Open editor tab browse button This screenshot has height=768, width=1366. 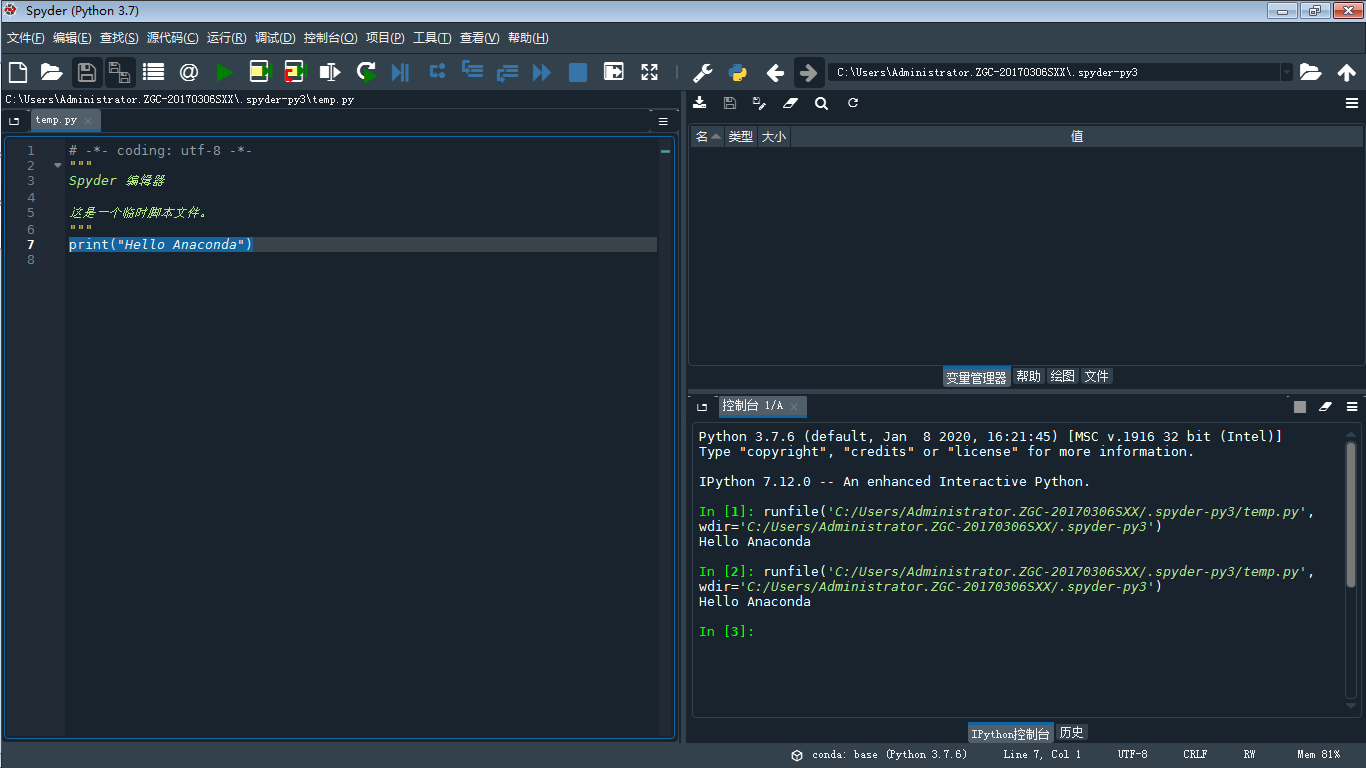(x=14, y=121)
